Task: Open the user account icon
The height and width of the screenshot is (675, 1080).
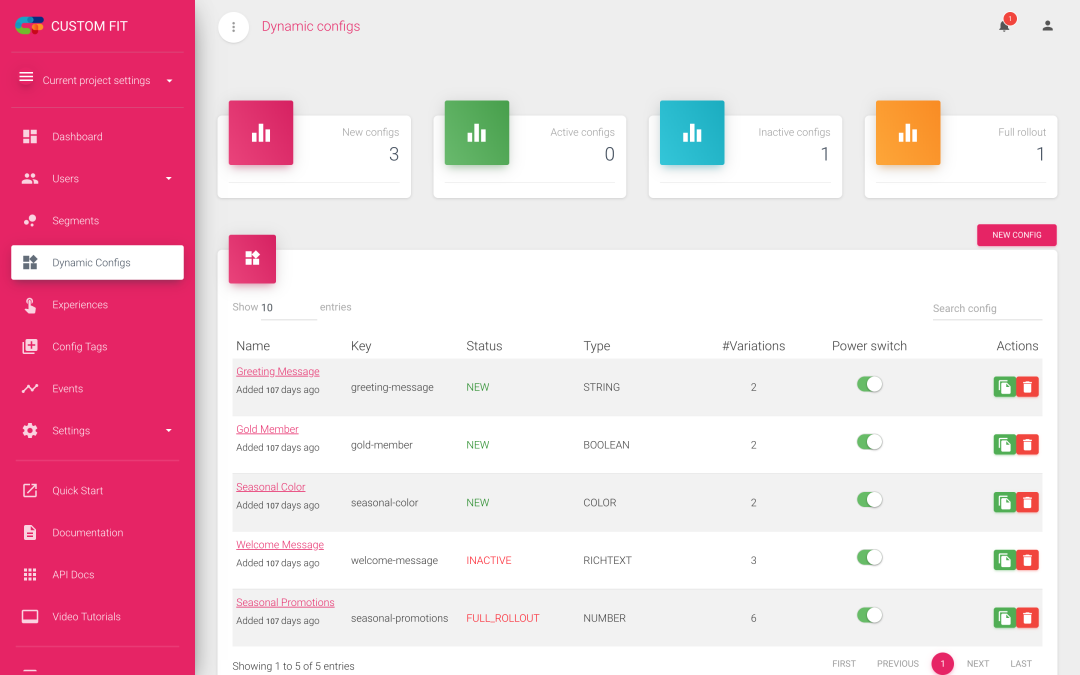Action: pos(1047,26)
